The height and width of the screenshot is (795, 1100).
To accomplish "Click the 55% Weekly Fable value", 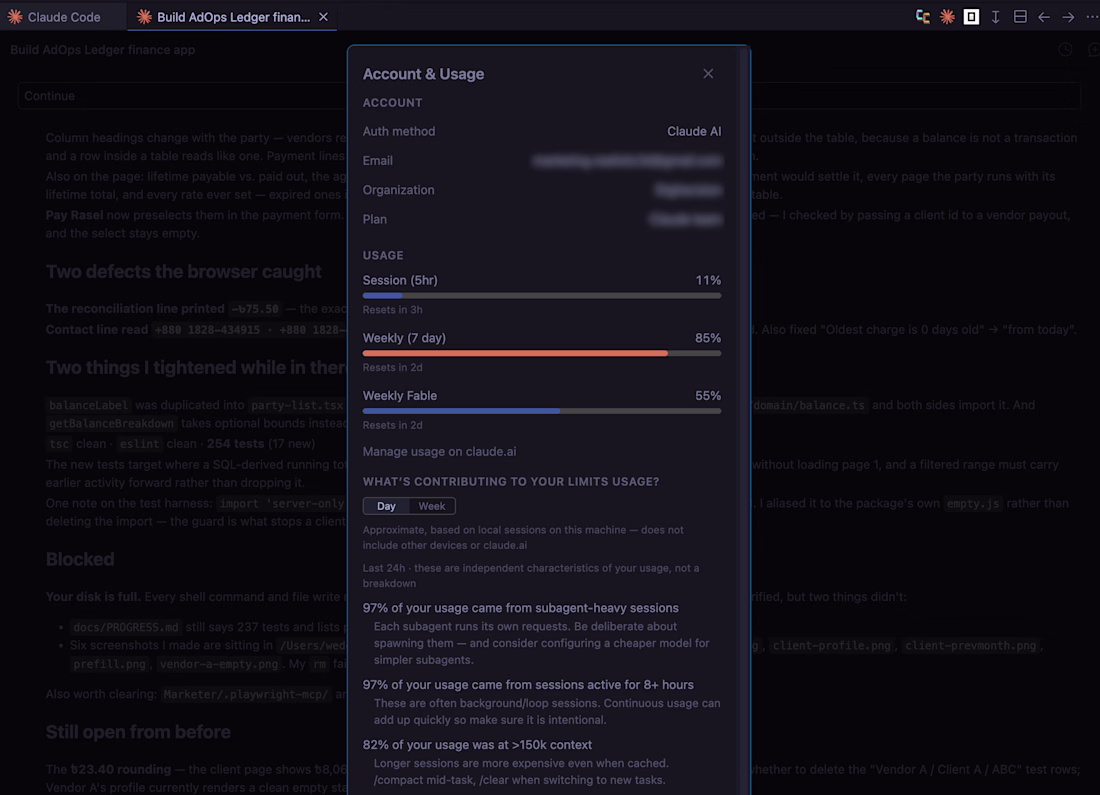I will (708, 396).
